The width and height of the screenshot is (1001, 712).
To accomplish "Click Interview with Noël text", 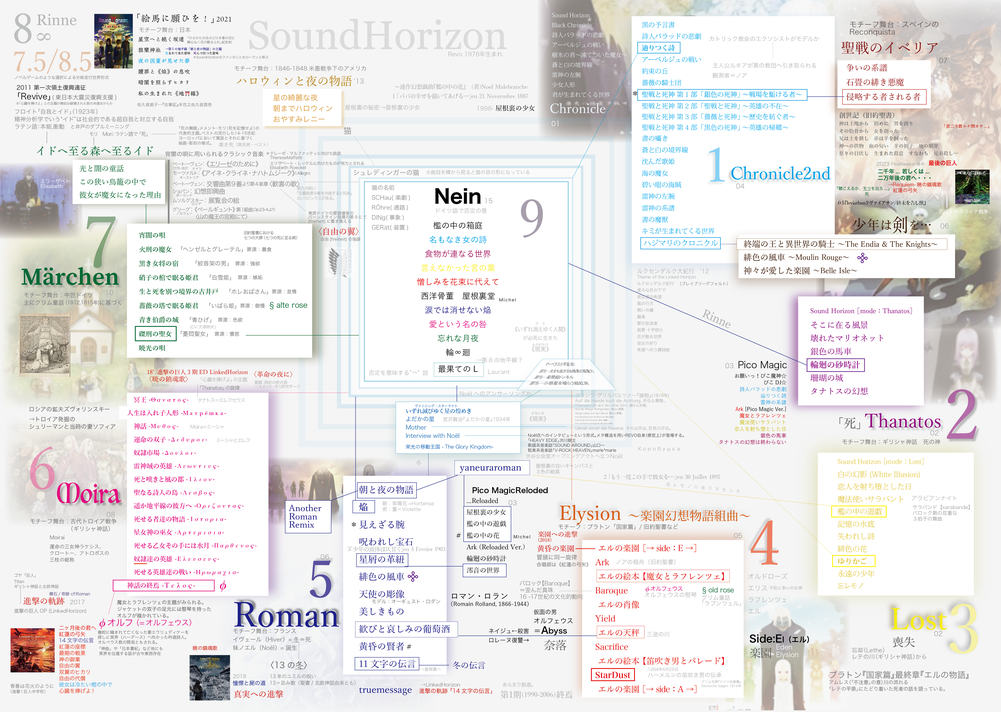I will pos(432,436).
